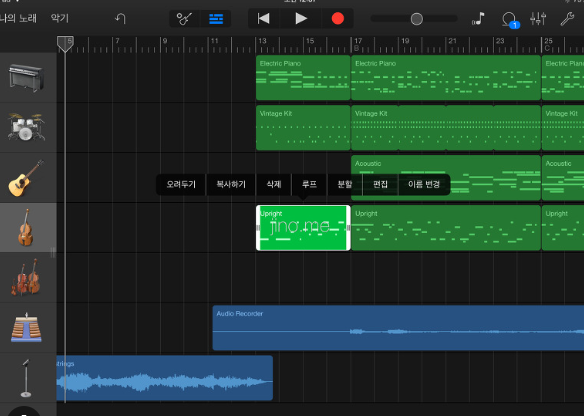Undo the last action
584x416 pixels.
point(120,18)
